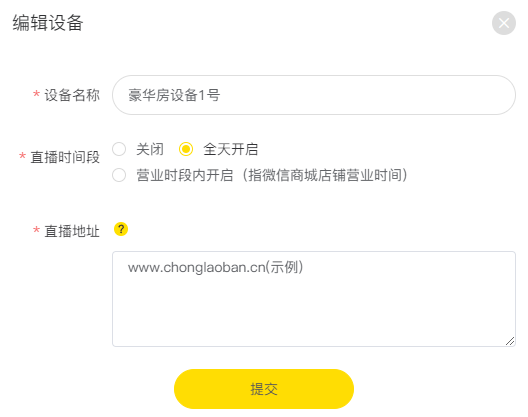Click the 设备名称 input field
Image resolution: width=528 pixels, height=417 pixels.
pyautogui.click(x=314, y=95)
